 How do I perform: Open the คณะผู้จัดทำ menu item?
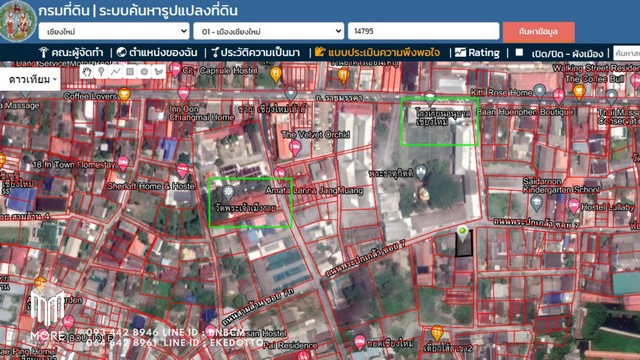pos(71,53)
